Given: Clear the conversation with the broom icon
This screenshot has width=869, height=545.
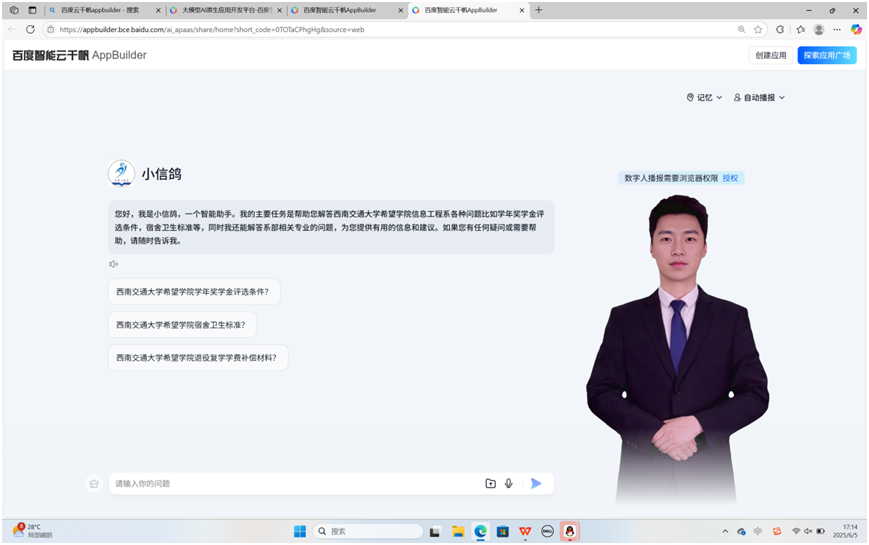Looking at the screenshot, I should click(x=94, y=483).
